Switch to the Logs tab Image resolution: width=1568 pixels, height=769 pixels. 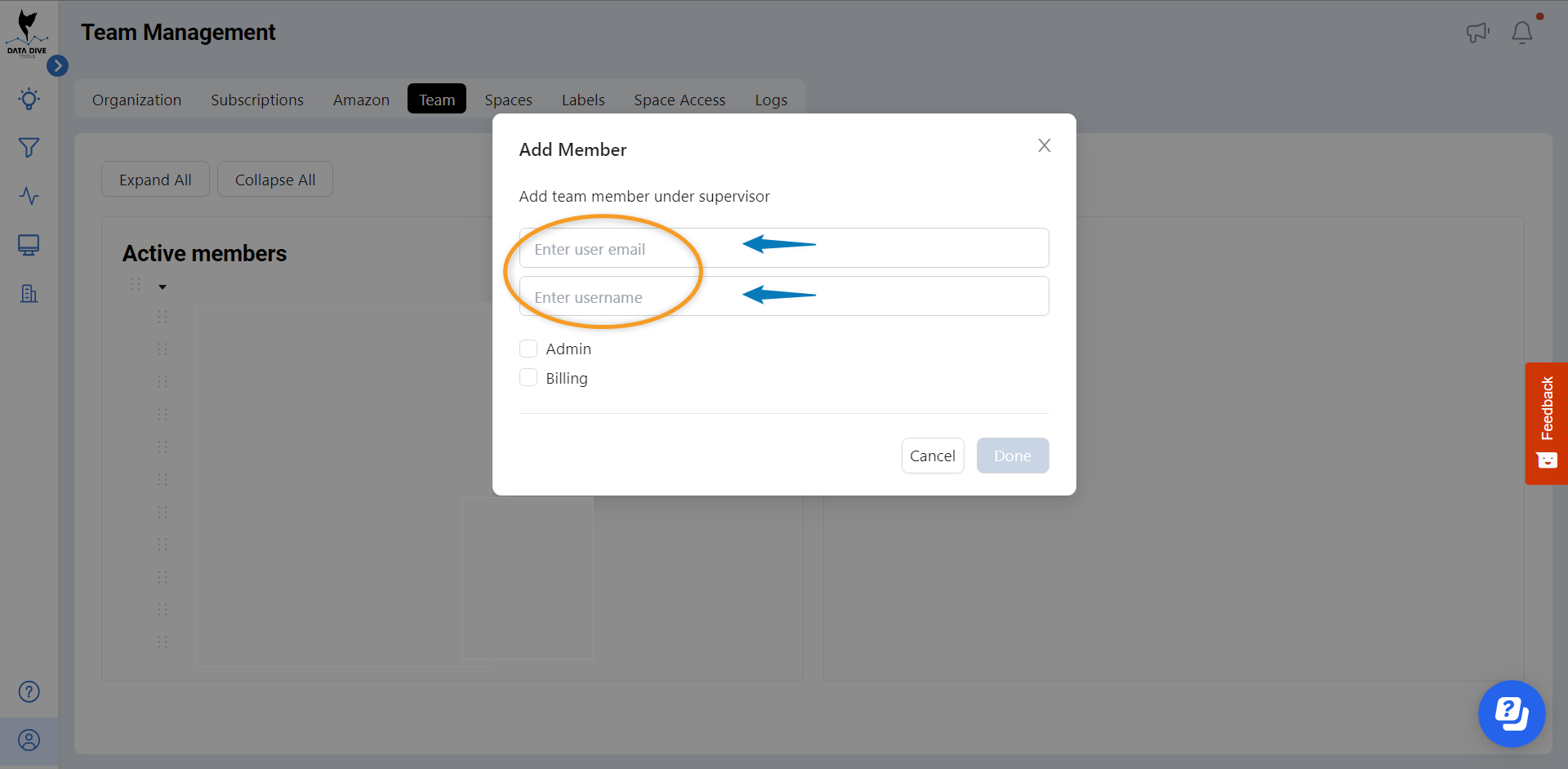click(771, 100)
